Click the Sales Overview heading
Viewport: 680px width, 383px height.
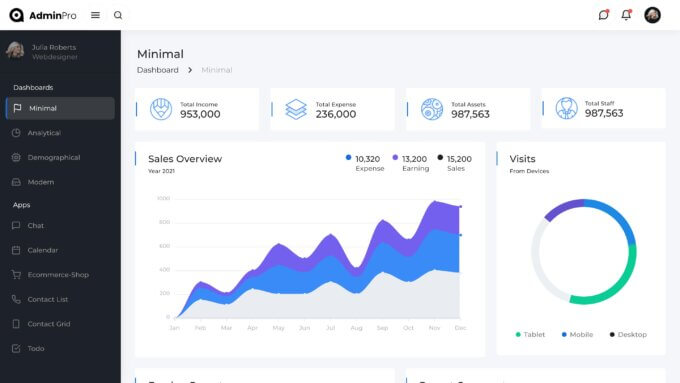[x=185, y=159]
